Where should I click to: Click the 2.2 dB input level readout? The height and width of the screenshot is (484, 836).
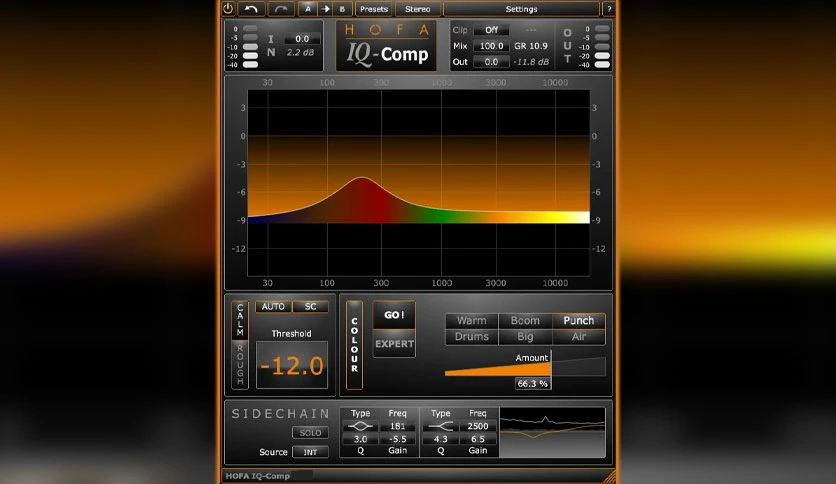300,52
